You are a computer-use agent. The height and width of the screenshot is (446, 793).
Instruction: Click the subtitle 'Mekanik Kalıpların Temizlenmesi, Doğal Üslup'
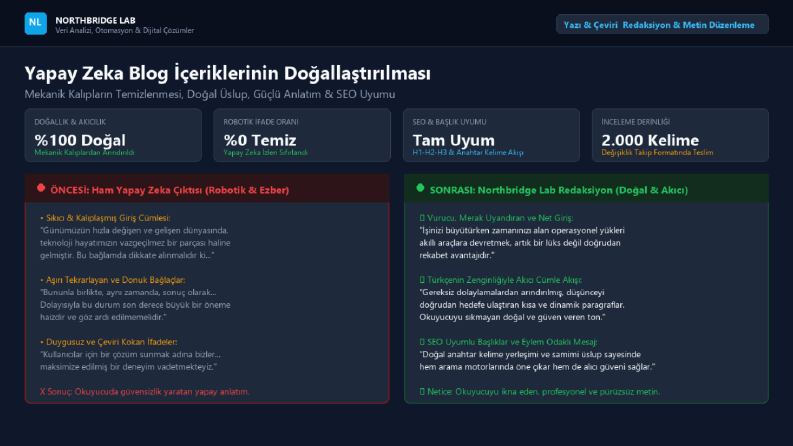[x=210, y=94]
